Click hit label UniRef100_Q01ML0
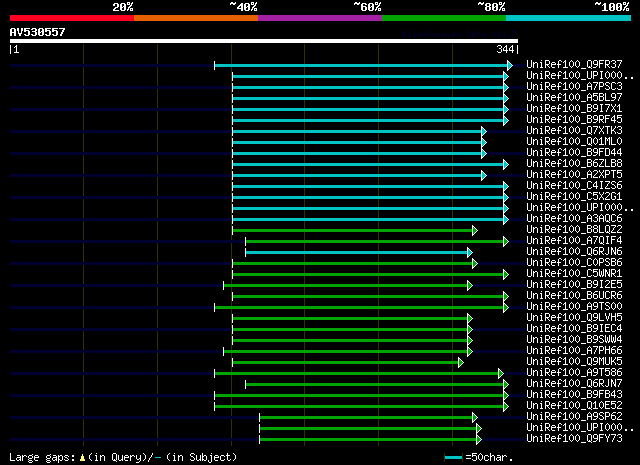640x465 pixels. coord(574,141)
